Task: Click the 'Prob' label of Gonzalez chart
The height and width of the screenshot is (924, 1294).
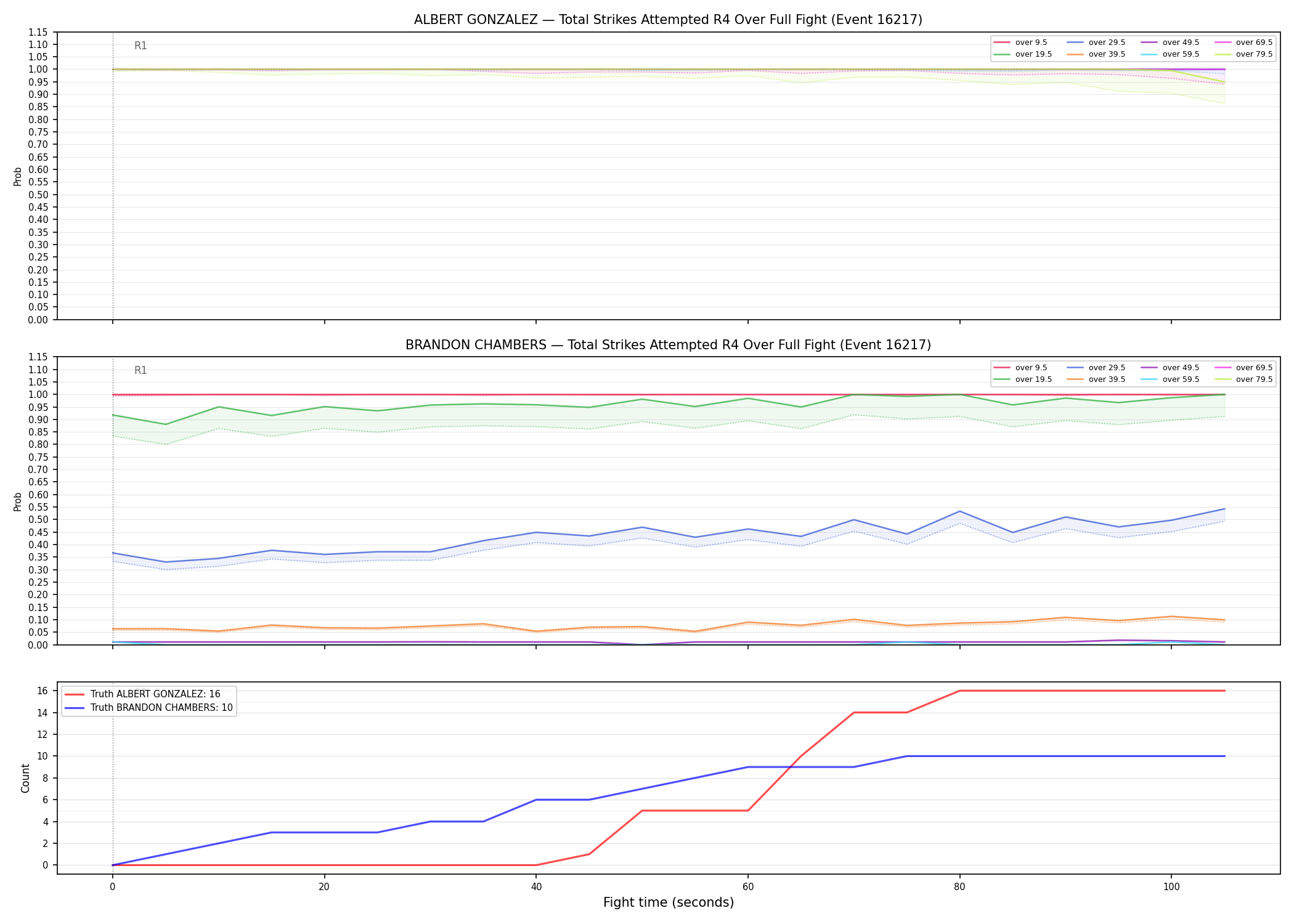Action: tap(18, 176)
